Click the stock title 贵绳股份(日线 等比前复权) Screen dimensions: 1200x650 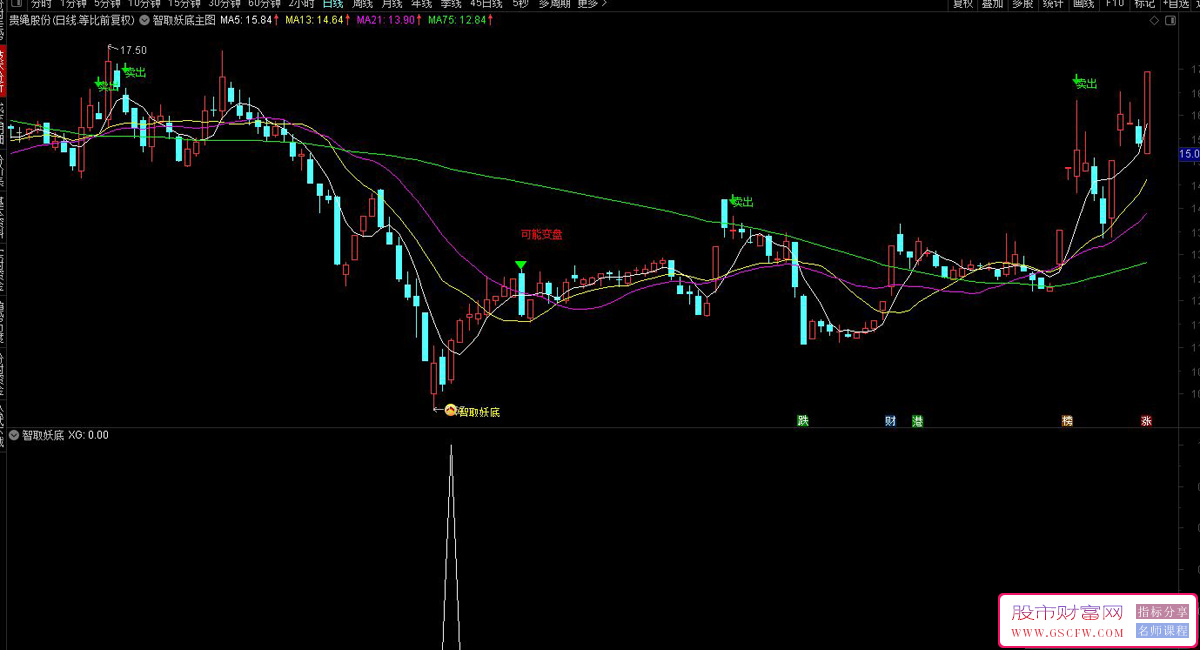[x=73, y=19]
